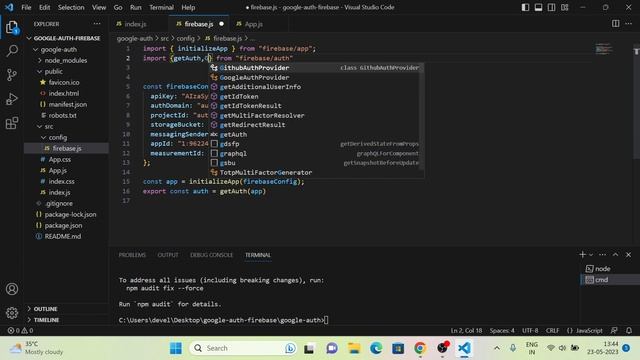The width and height of the screenshot is (640, 360).
Task: Open the terminal launch profile dropdown
Action: tap(591, 255)
